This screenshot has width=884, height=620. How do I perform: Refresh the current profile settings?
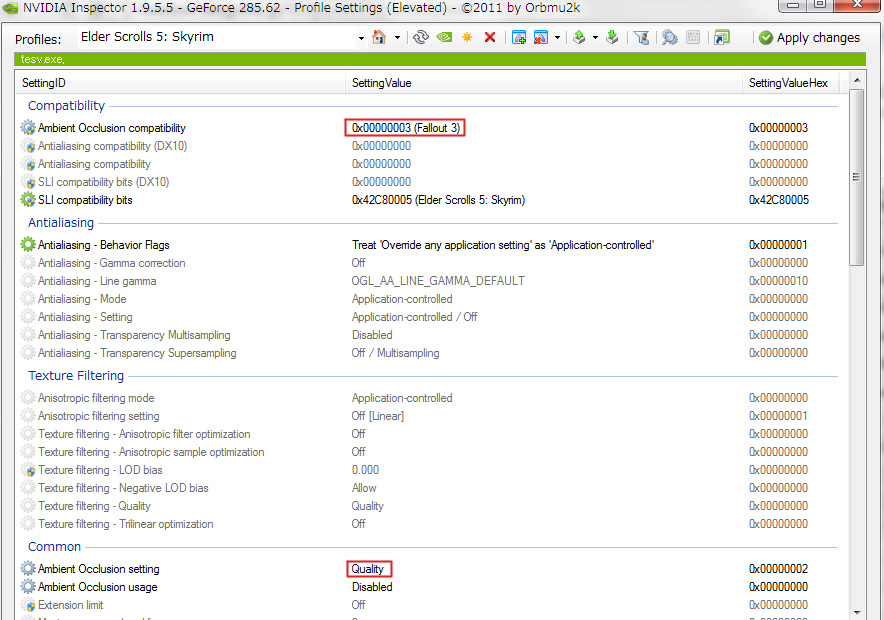click(421, 38)
